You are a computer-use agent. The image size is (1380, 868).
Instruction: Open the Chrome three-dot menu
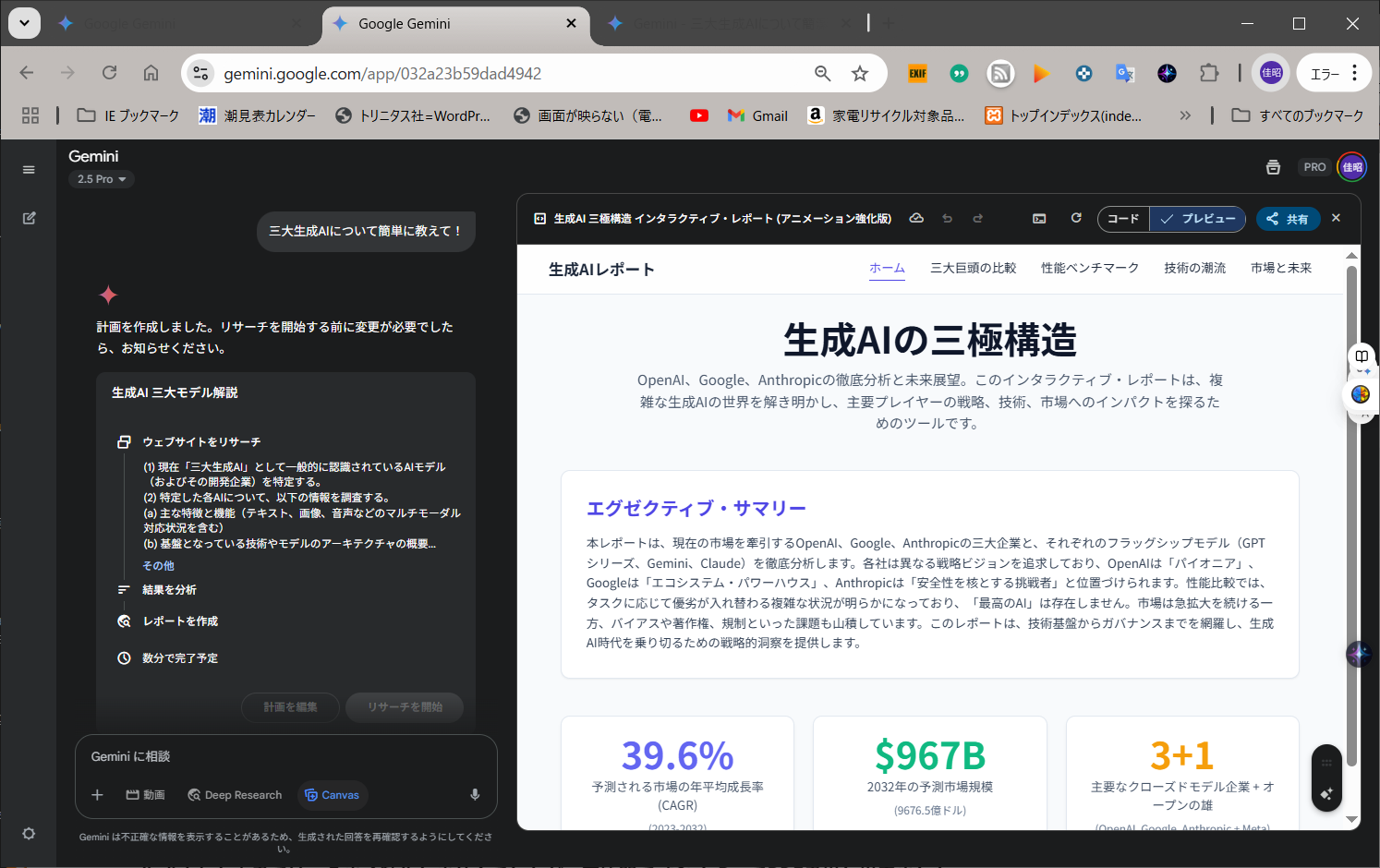click(x=1354, y=73)
